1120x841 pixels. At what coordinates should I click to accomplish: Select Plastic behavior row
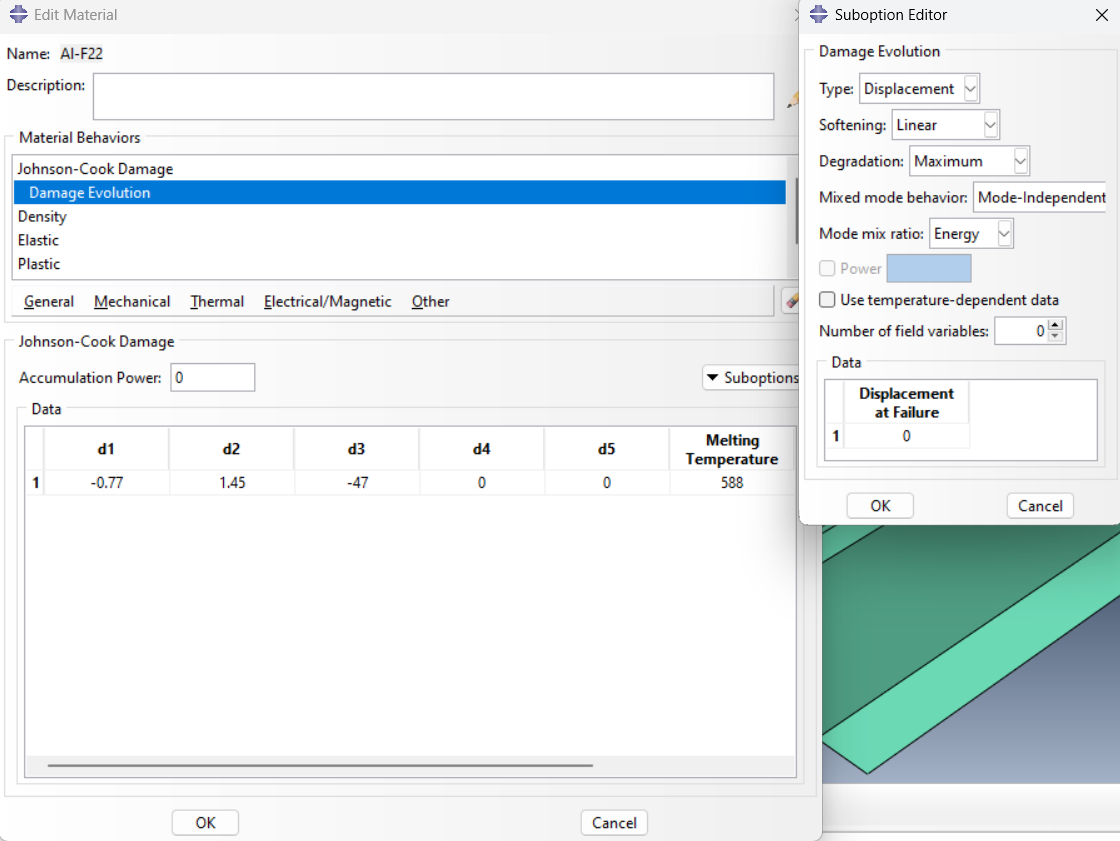tap(399, 264)
